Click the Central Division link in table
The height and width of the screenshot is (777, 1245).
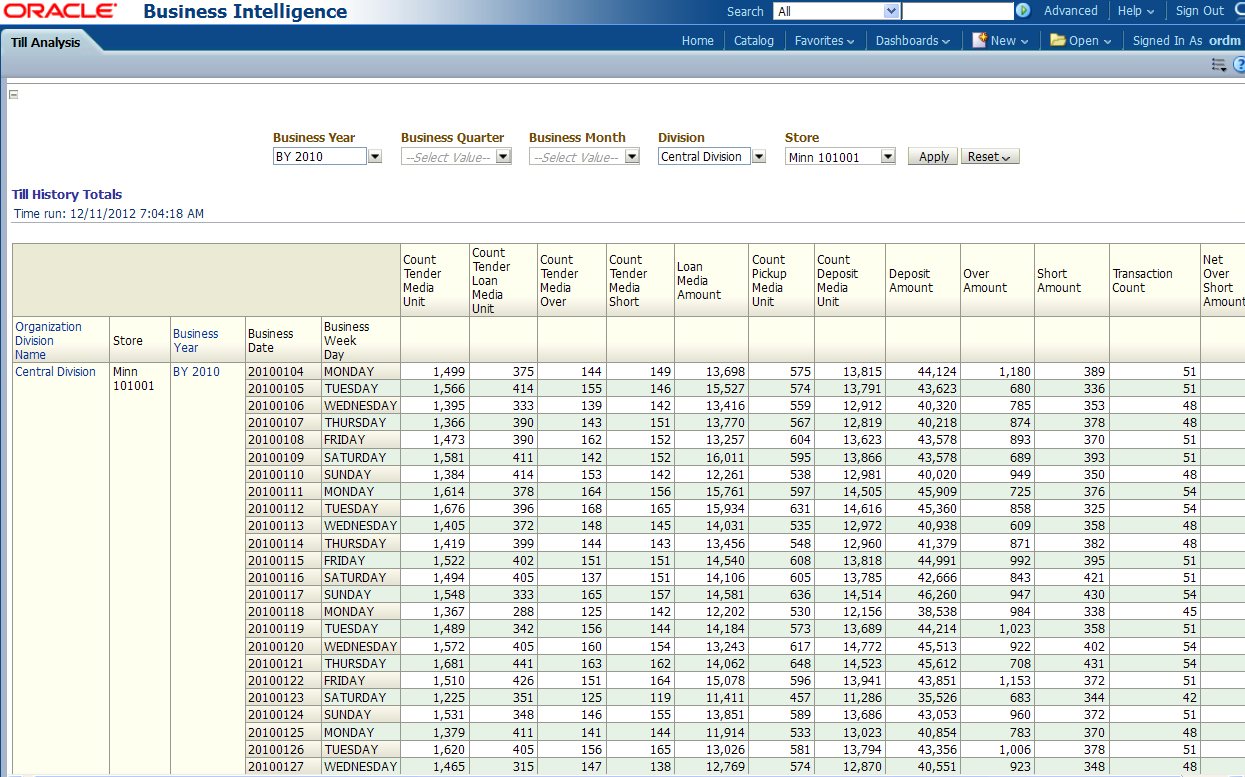pos(56,372)
